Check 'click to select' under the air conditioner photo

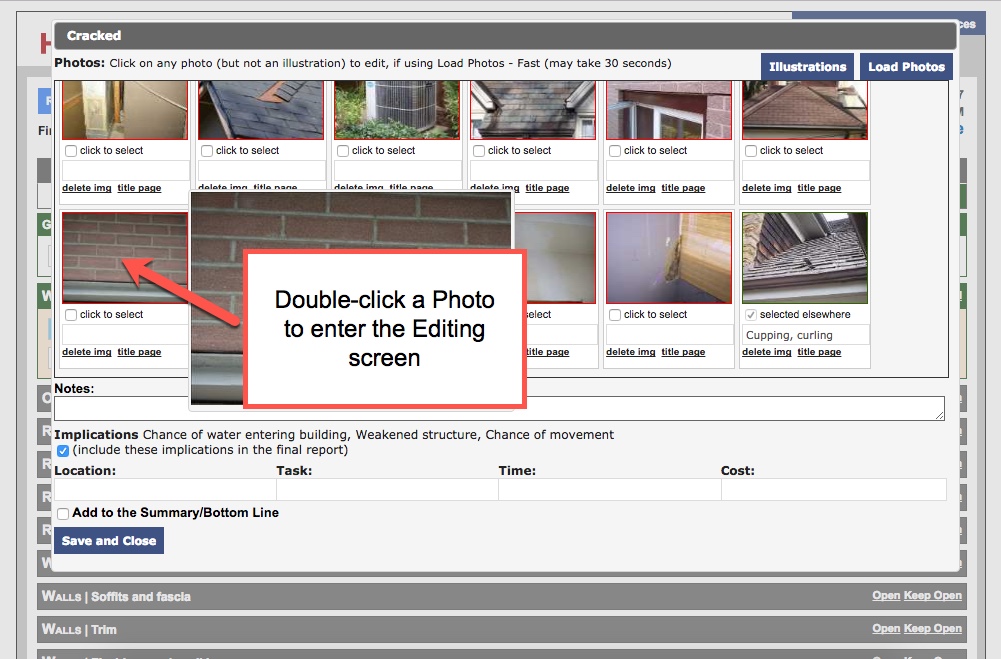[x=340, y=150]
